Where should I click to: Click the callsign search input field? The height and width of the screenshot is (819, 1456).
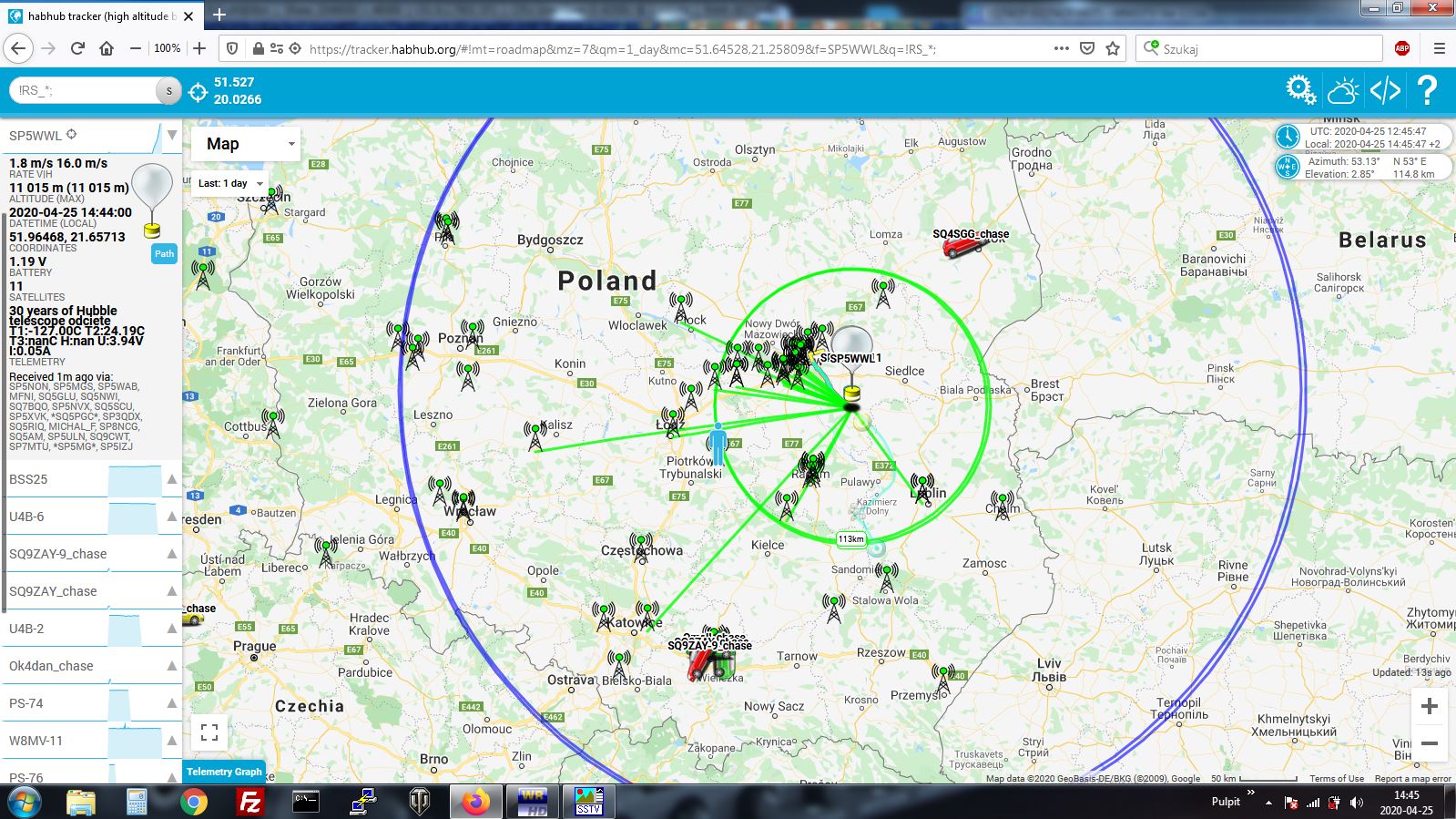click(84, 90)
